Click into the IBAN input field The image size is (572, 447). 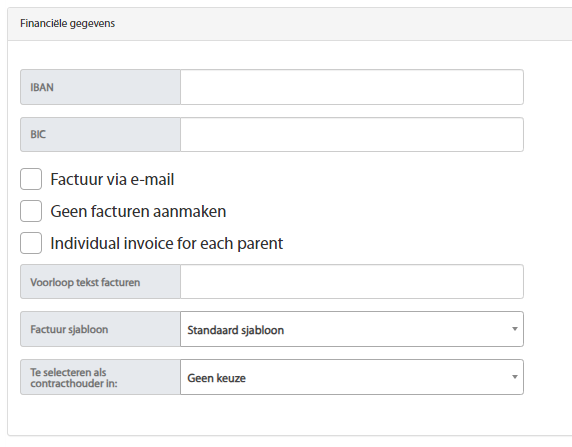tap(352, 87)
